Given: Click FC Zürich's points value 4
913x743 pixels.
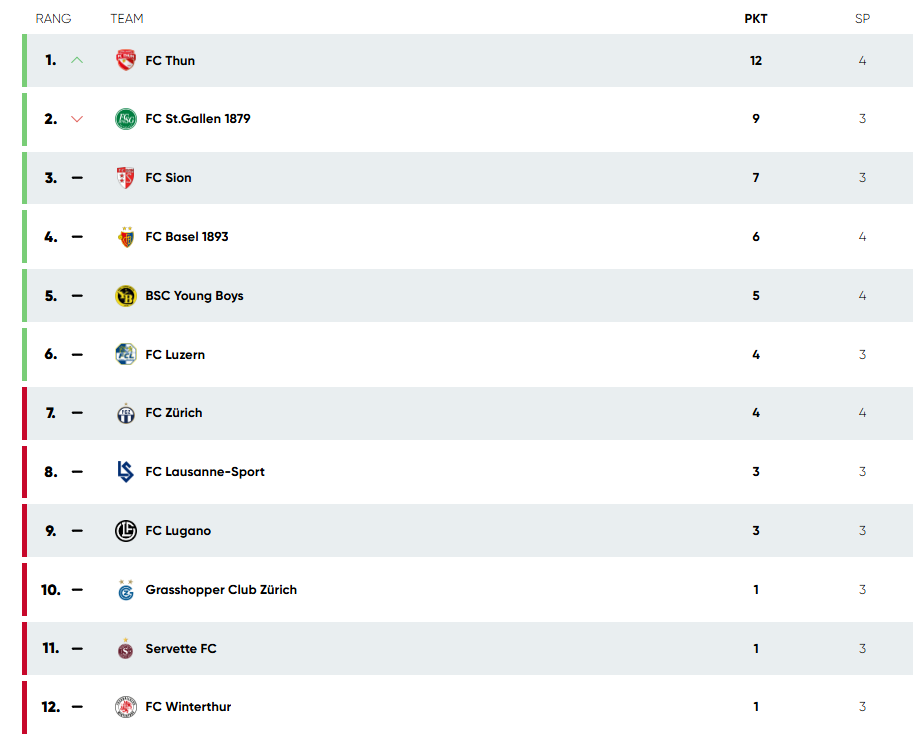Looking at the screenshot, I should (756, 413).
